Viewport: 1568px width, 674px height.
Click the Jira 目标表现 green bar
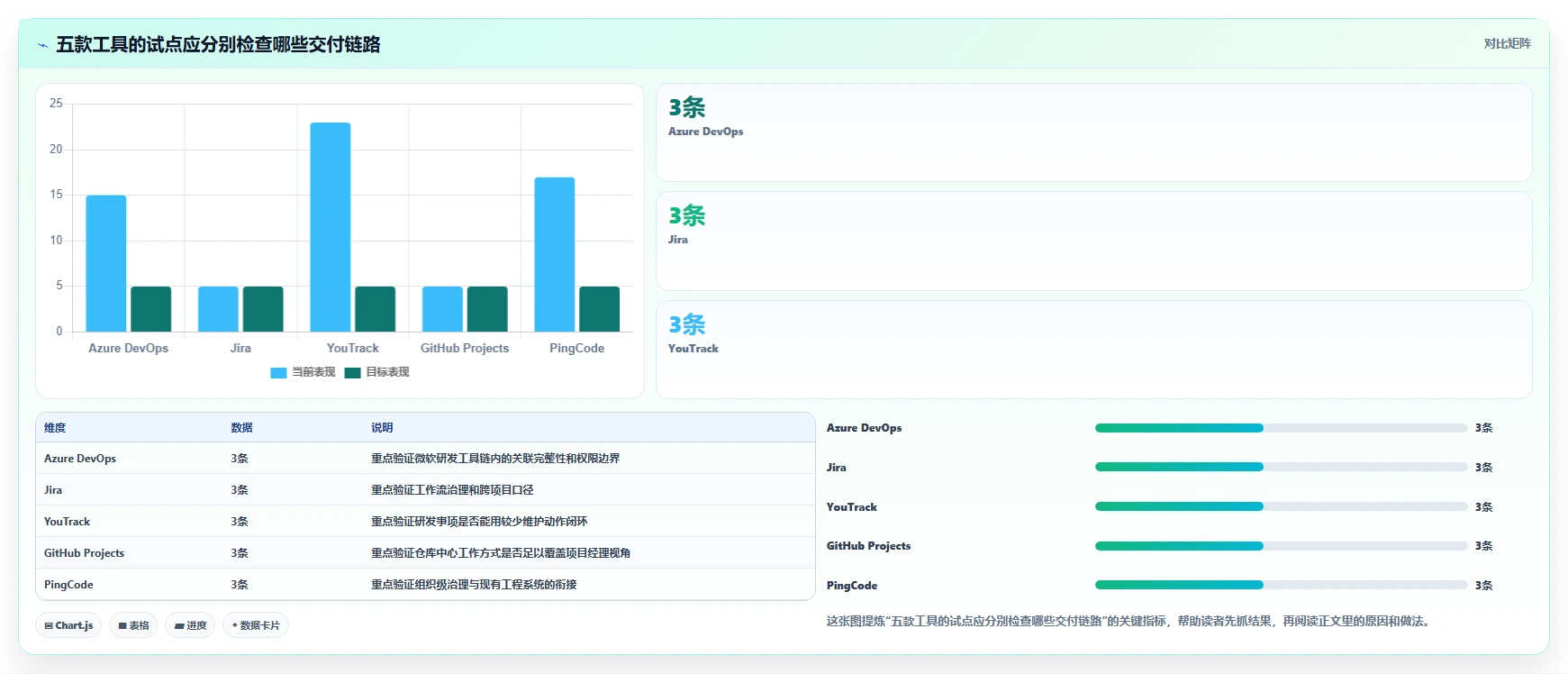click(263, 309)
